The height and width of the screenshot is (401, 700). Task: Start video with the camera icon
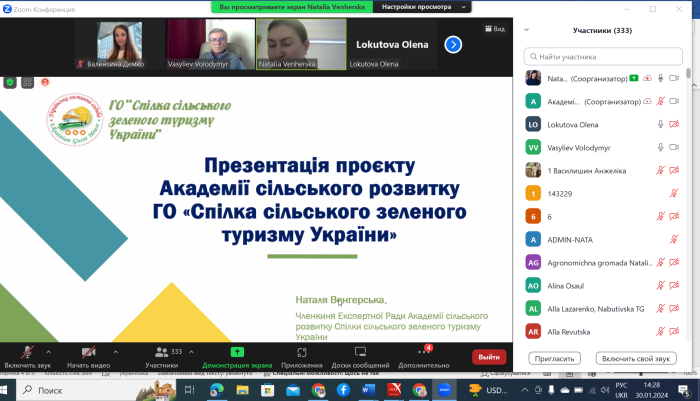[88, 352]
